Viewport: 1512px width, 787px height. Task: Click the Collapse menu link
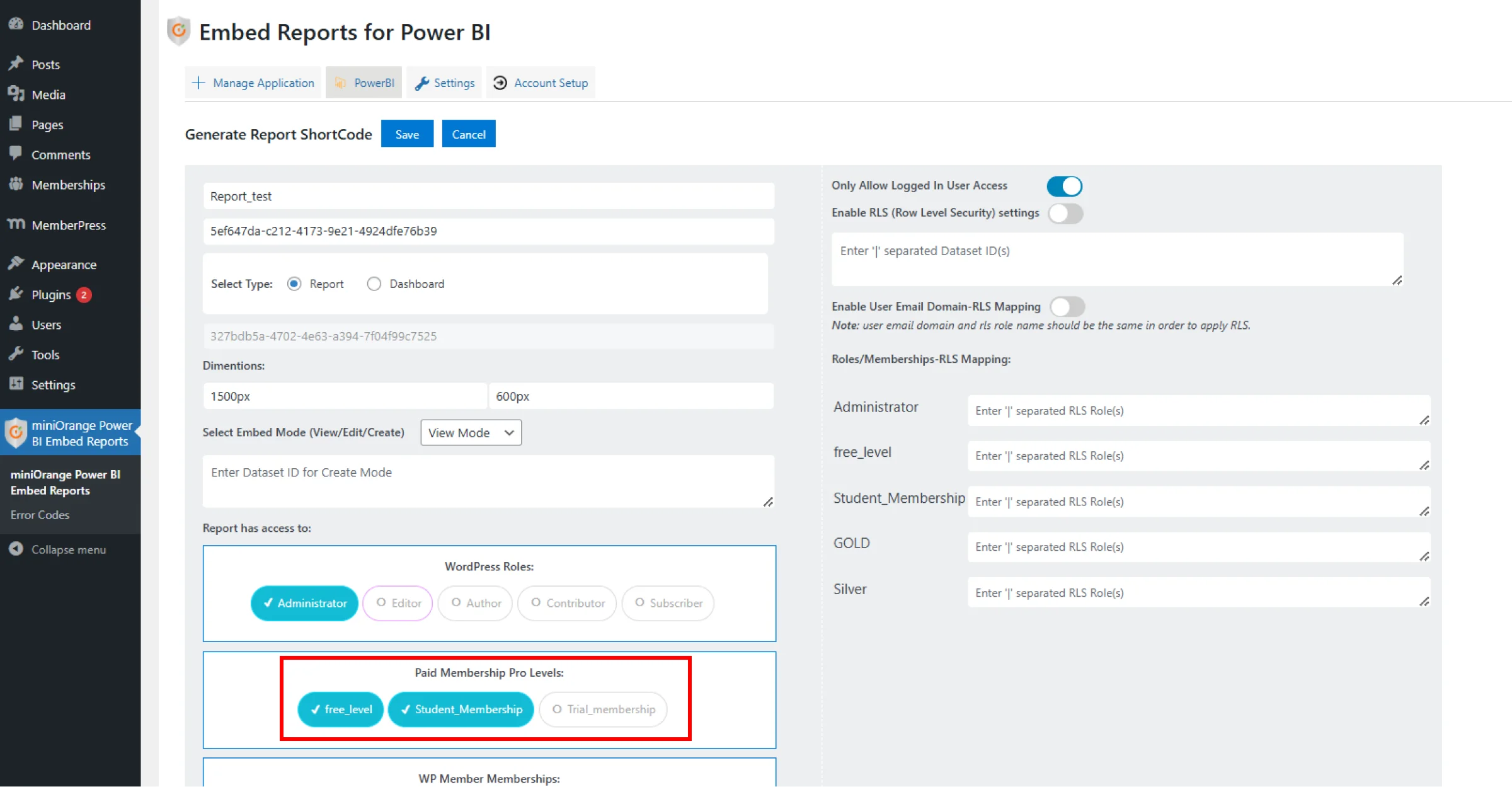tap(69, 549)
